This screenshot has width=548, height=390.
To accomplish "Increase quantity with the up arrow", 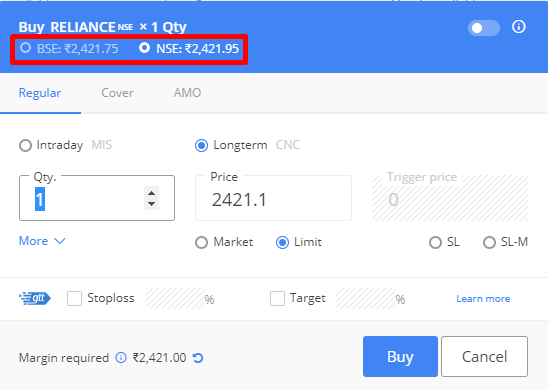I will tap(152, 193).
